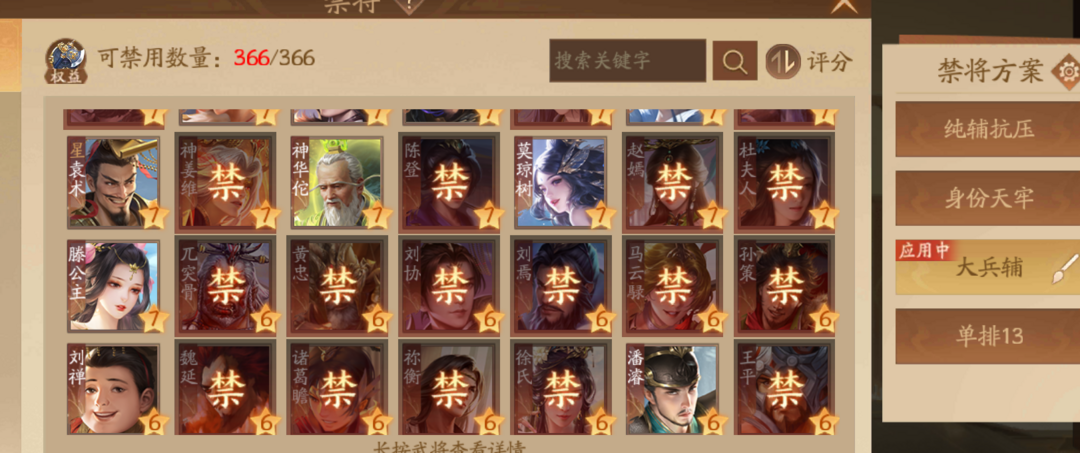Unban the 神姜维 hero card
Viewport: 1080px width, 453px height.
click(225, 182)
